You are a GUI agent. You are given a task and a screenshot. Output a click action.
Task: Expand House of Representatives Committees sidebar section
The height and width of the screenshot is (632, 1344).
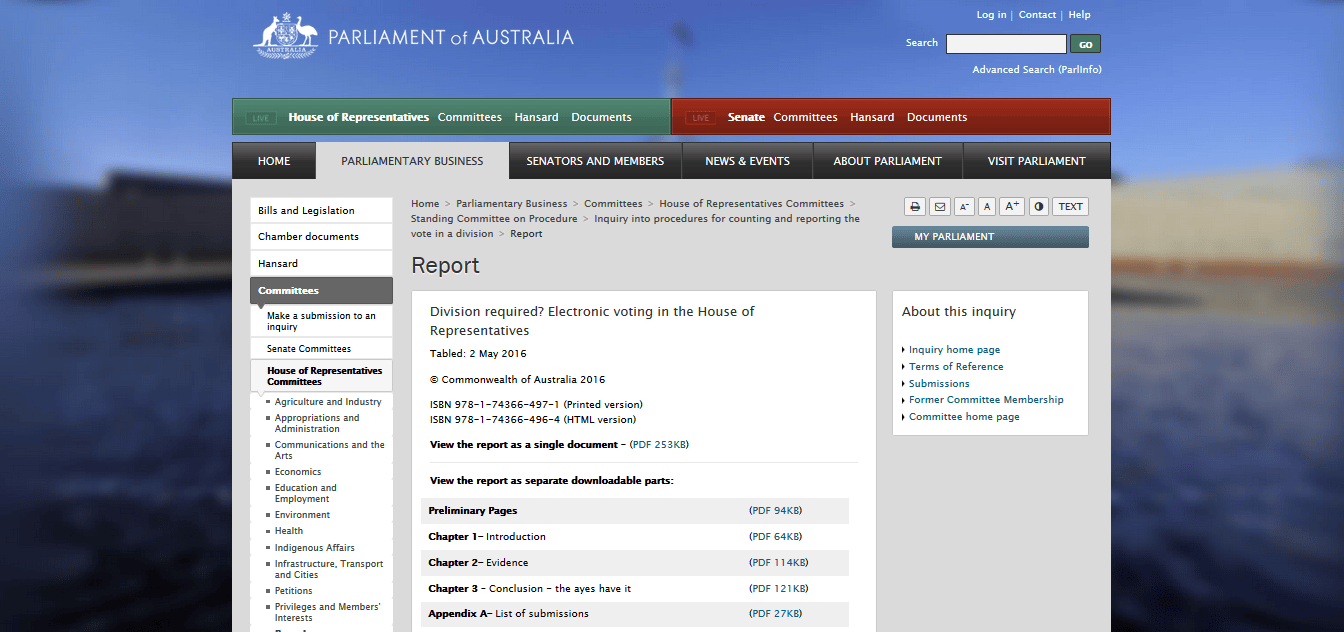click(x=322, y=376)
